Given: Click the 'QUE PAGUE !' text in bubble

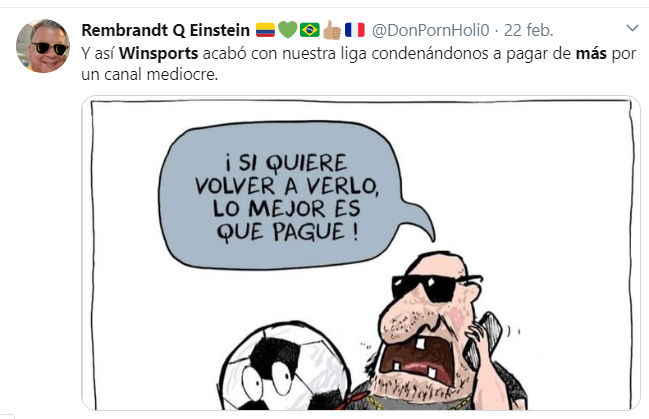Looking at the screenshot, I should 287,232.
